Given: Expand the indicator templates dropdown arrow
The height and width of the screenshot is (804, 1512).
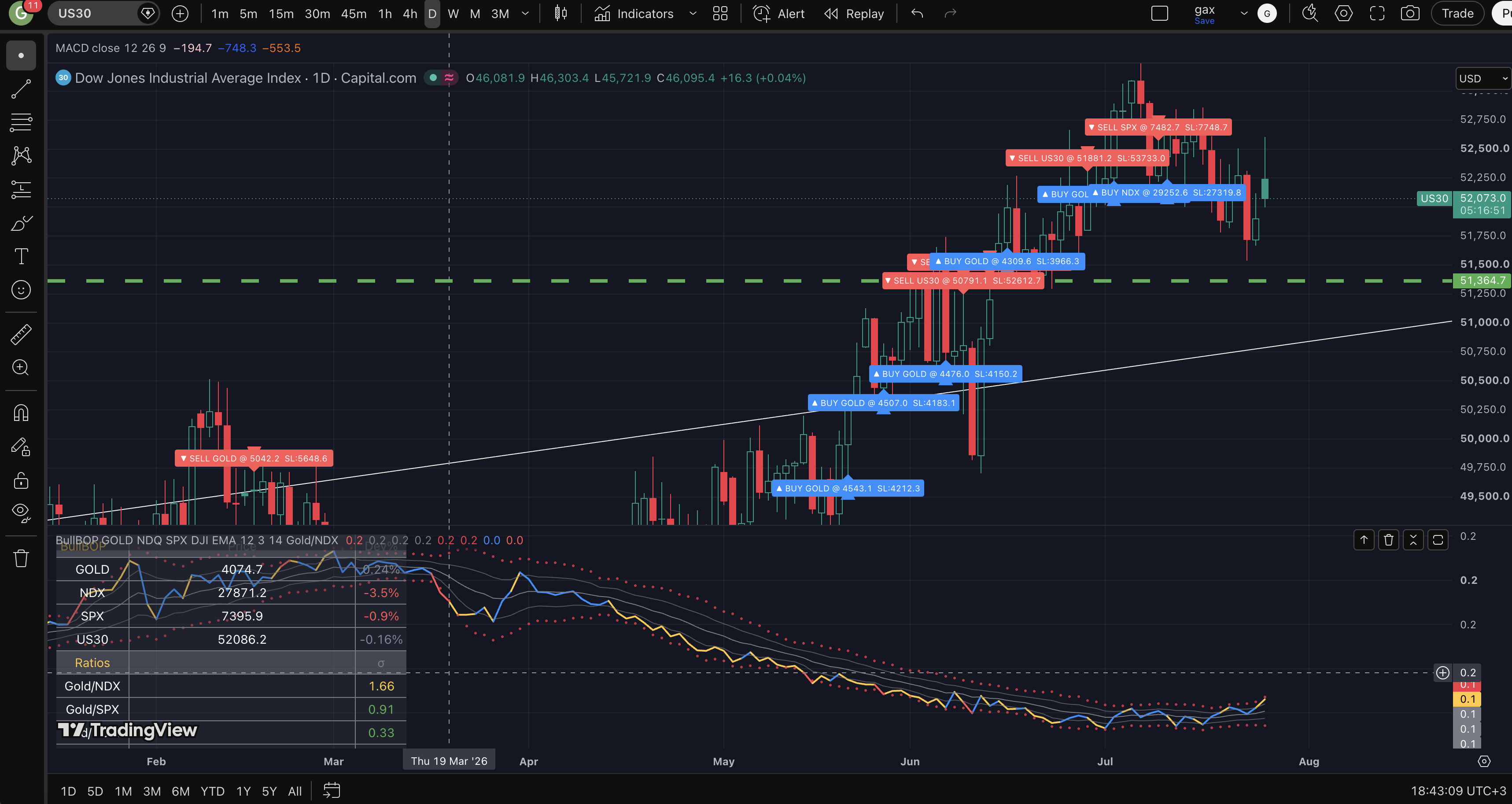Looking at the screenshot, I should pyautogui.click(x=693, y=14).
